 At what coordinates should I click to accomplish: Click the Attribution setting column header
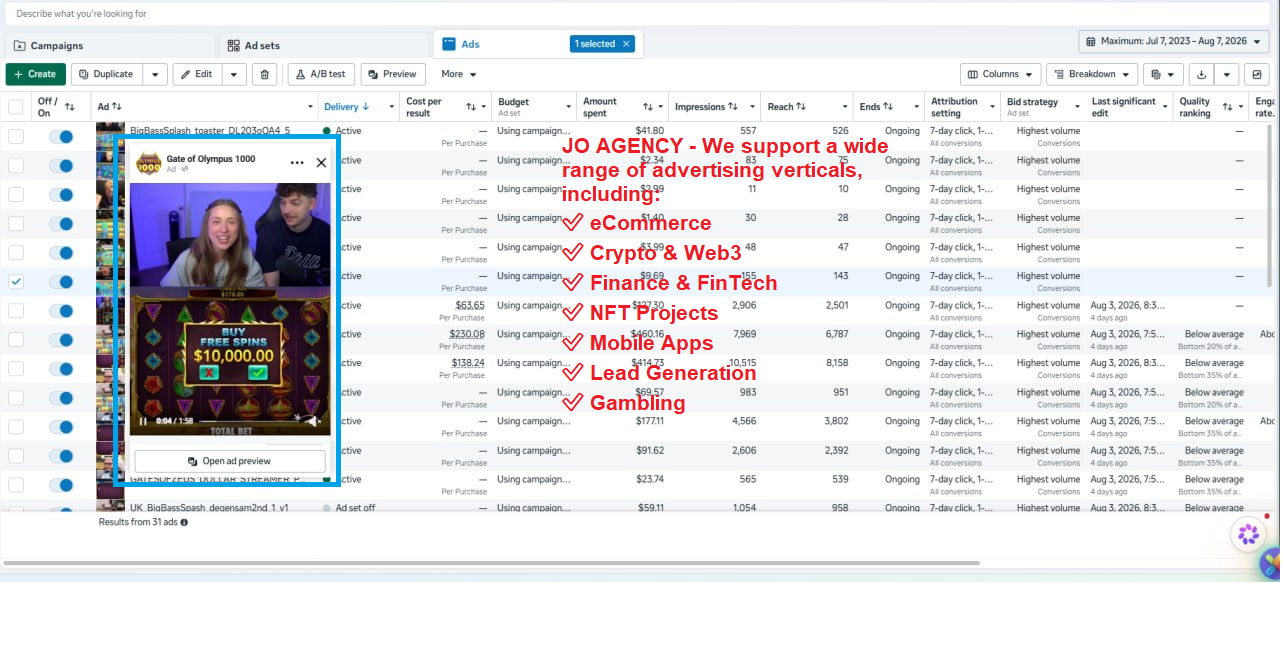954,107
